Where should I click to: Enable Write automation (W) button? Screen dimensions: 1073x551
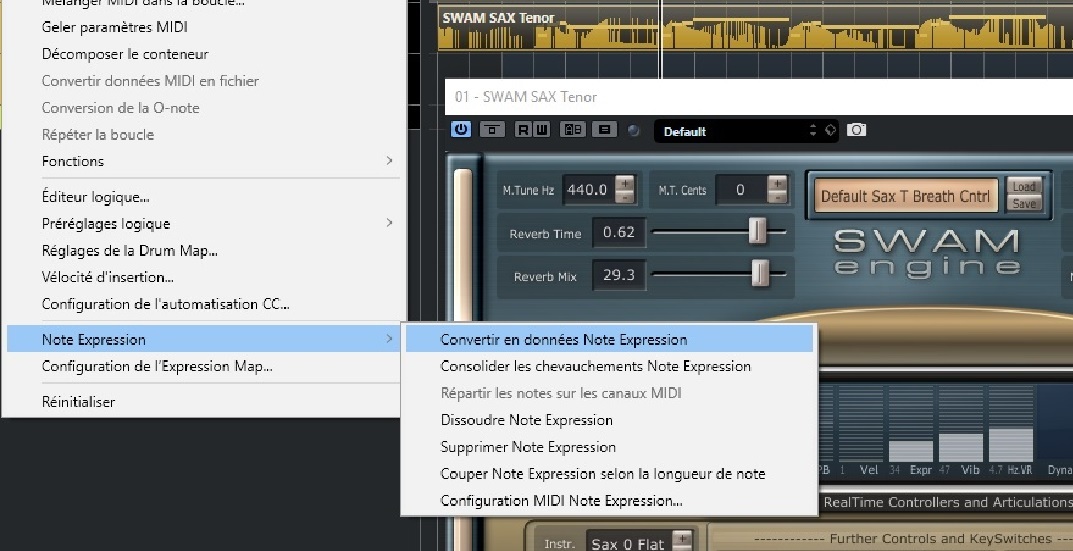point(541,129)
